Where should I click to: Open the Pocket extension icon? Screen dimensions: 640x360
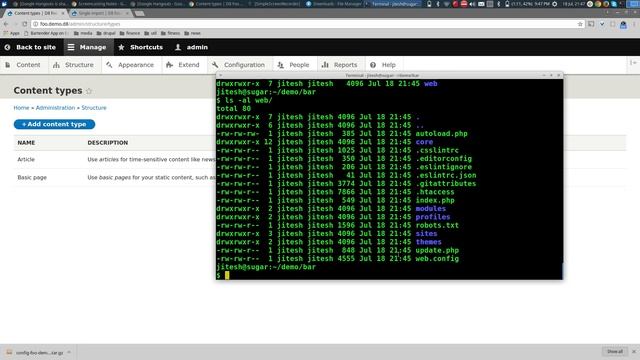point(602,24)
